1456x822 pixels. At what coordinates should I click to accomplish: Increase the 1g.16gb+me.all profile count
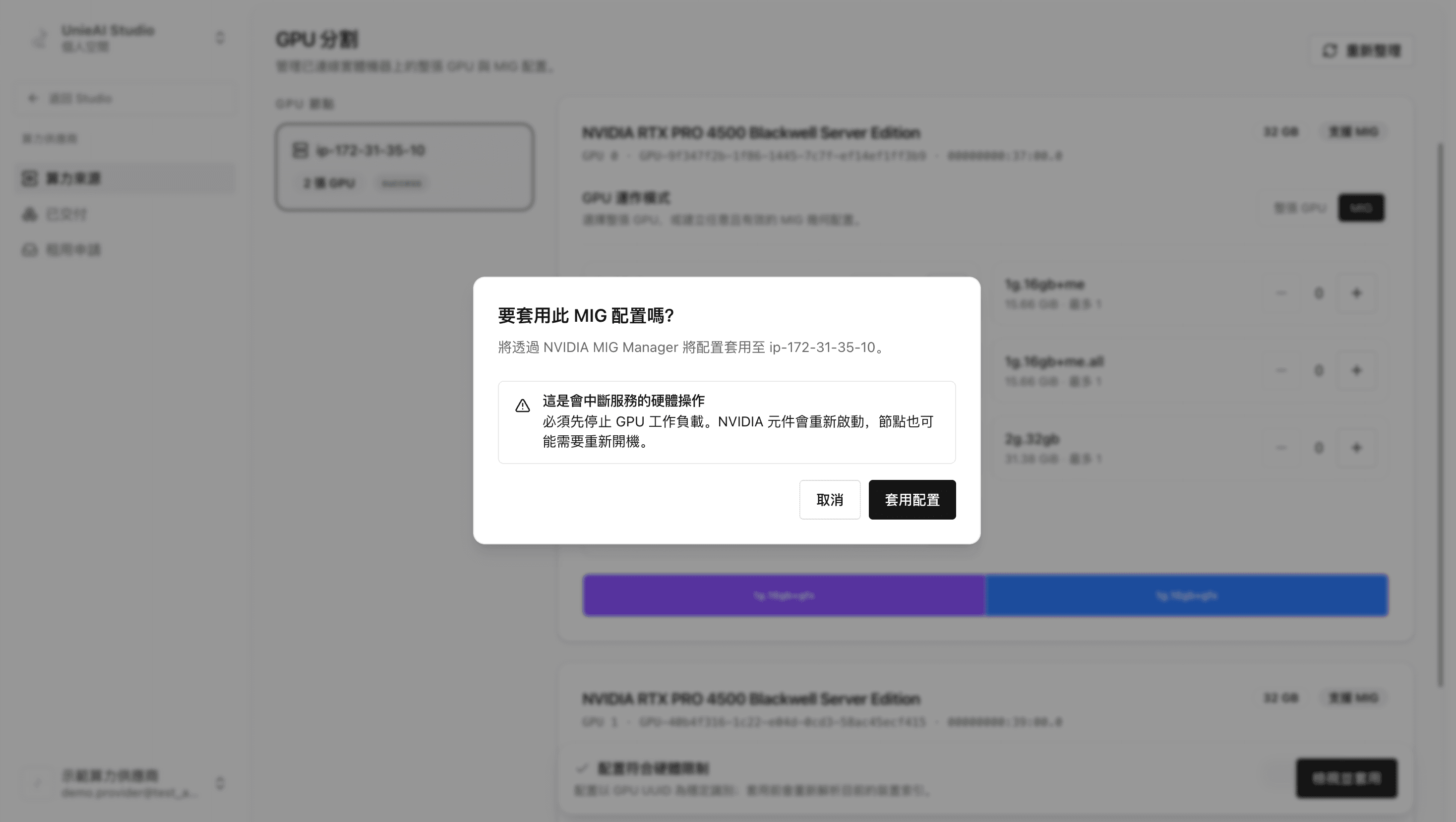pyautogui.click(x=1356, y=370)
